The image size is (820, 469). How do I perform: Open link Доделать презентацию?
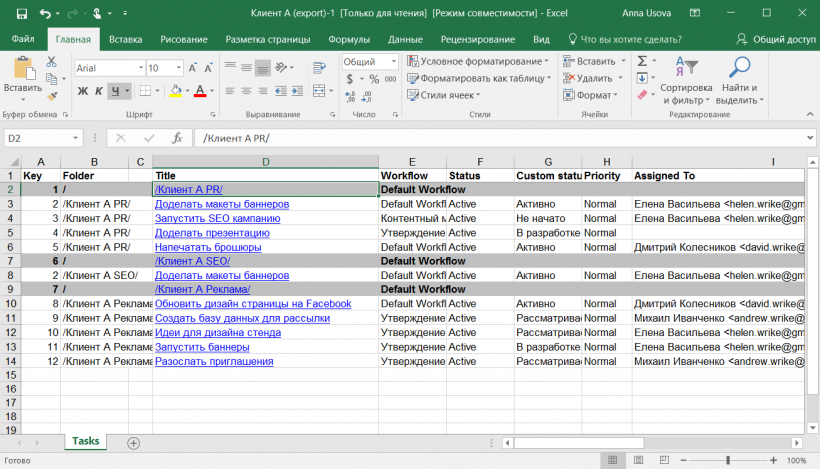212,233
